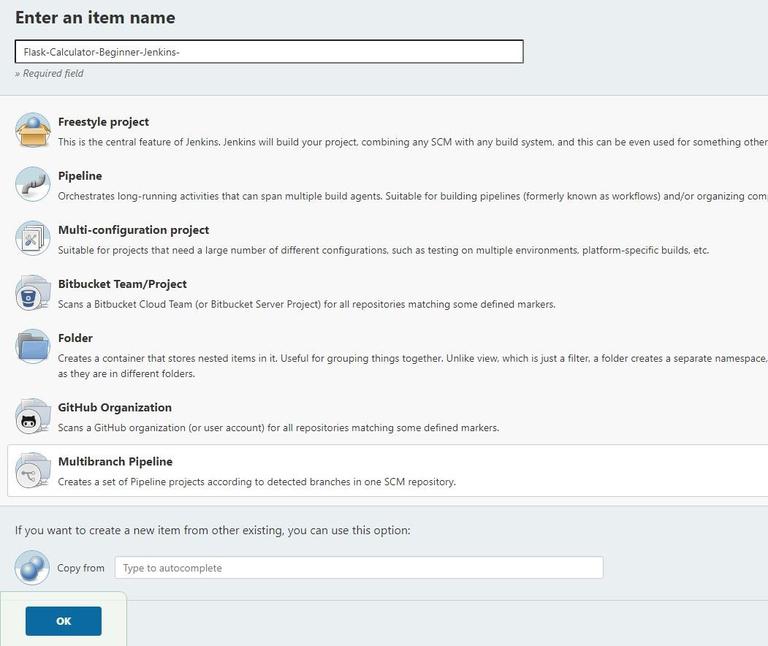Select Multi-configuration project option

(133, 230)
